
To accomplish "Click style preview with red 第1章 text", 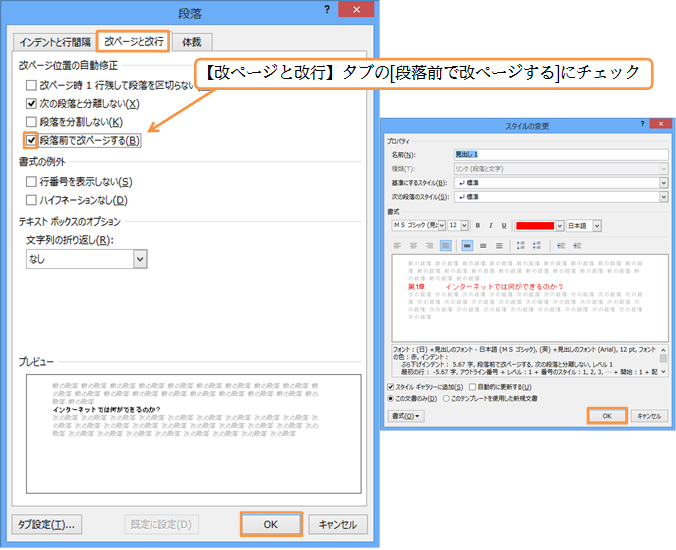I will 530,298.
